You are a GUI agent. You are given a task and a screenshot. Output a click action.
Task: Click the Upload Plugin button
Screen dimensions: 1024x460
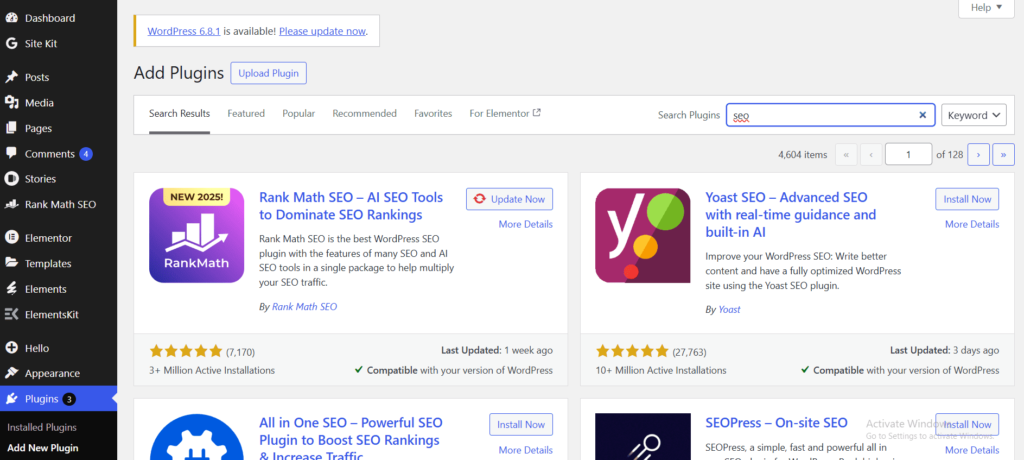[268, 73]
